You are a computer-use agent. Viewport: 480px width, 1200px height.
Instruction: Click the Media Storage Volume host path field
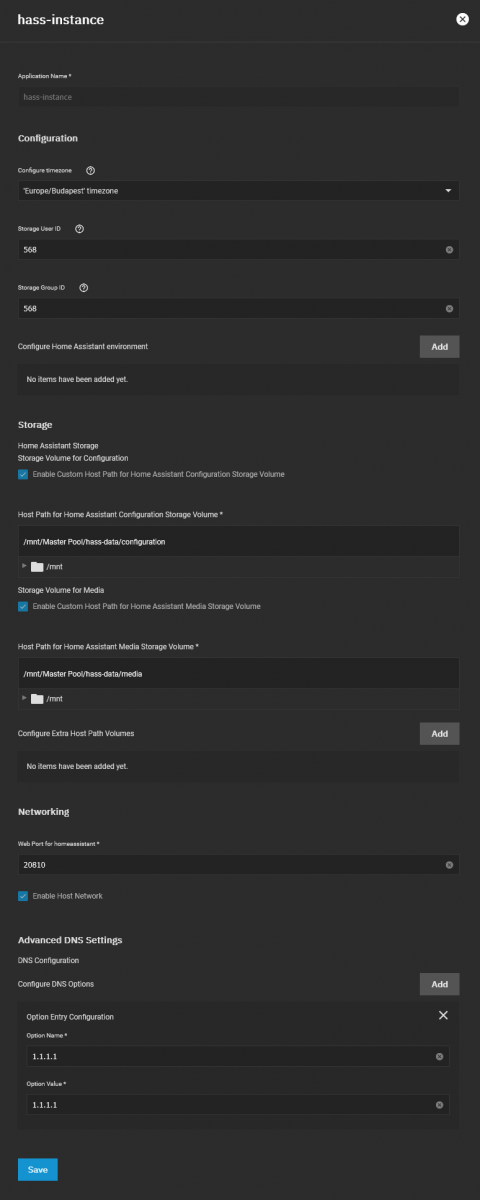coord(239,673)
